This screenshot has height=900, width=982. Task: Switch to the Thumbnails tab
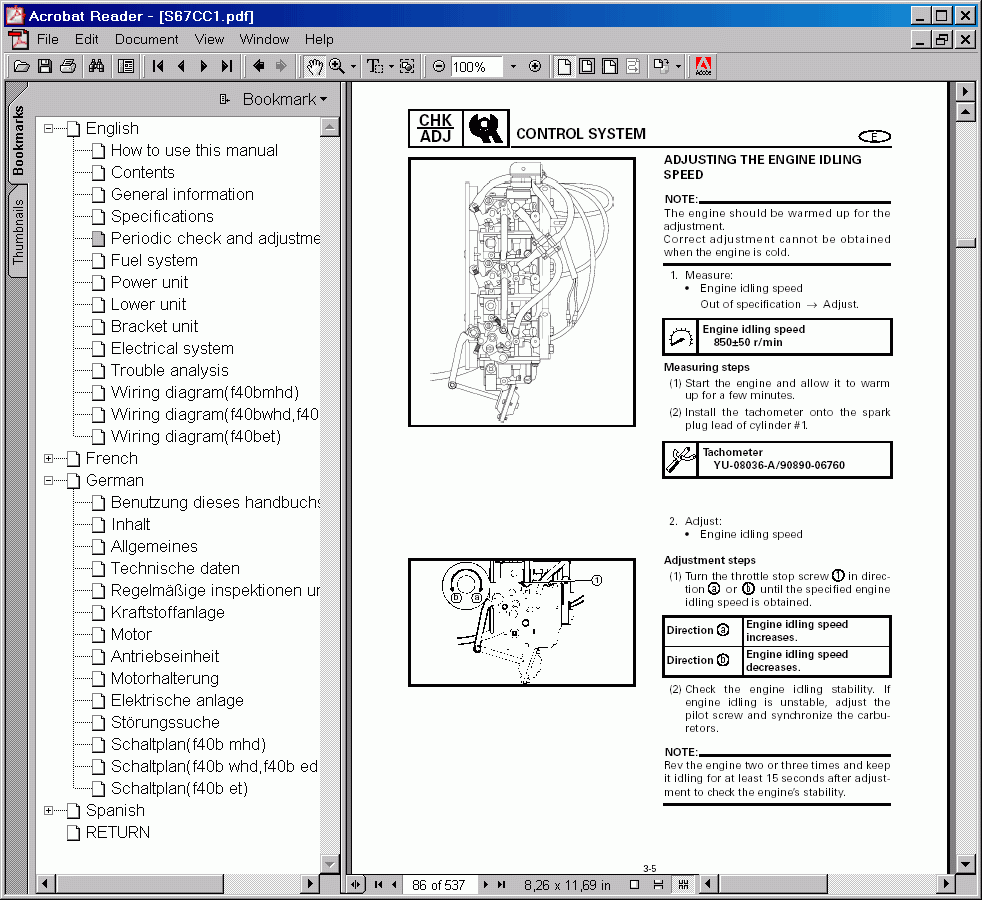18,231
